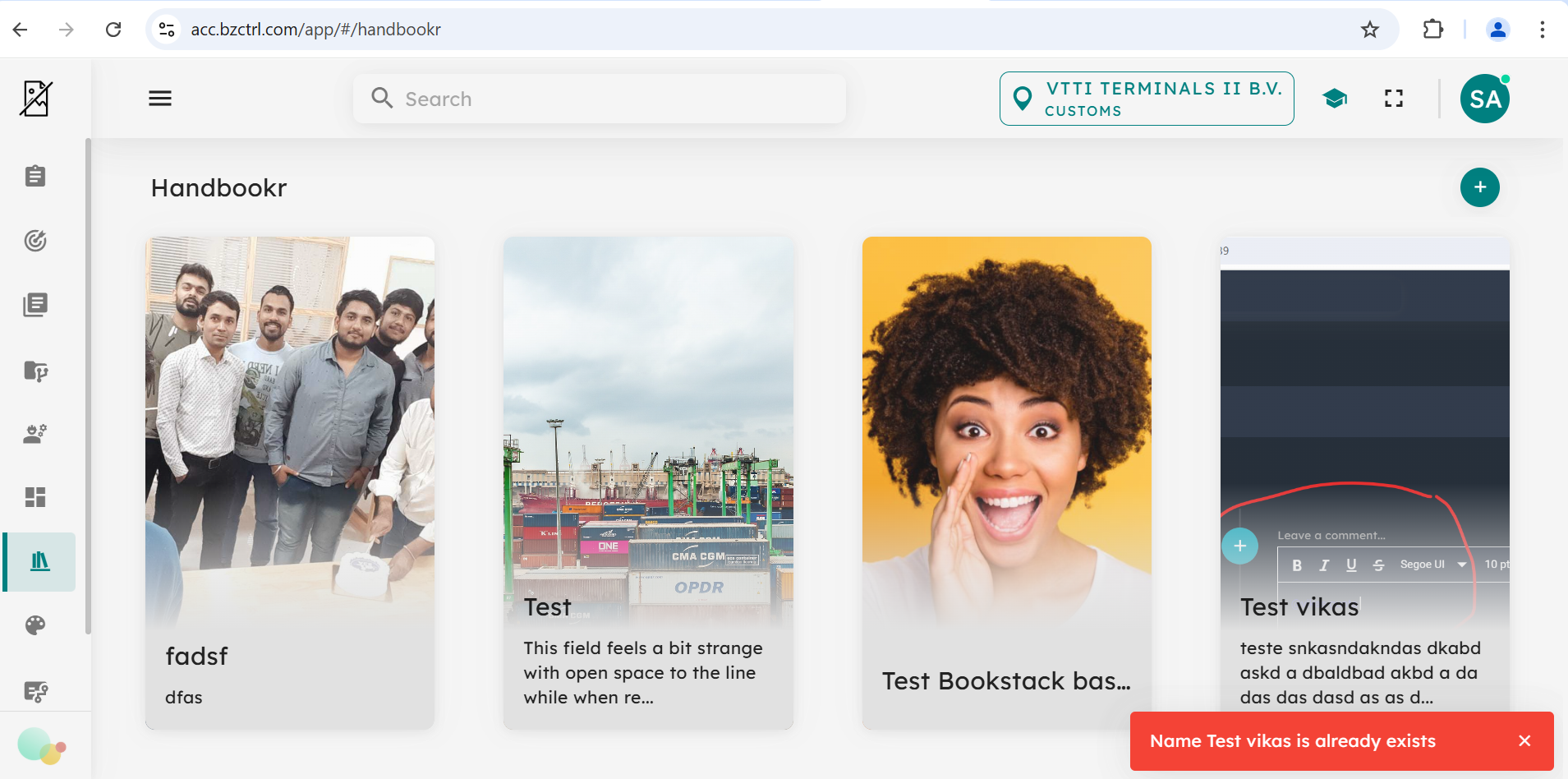Click the add new handbook plus button
Viewport: 1568px width, 779px height.
pos(1479,187)
